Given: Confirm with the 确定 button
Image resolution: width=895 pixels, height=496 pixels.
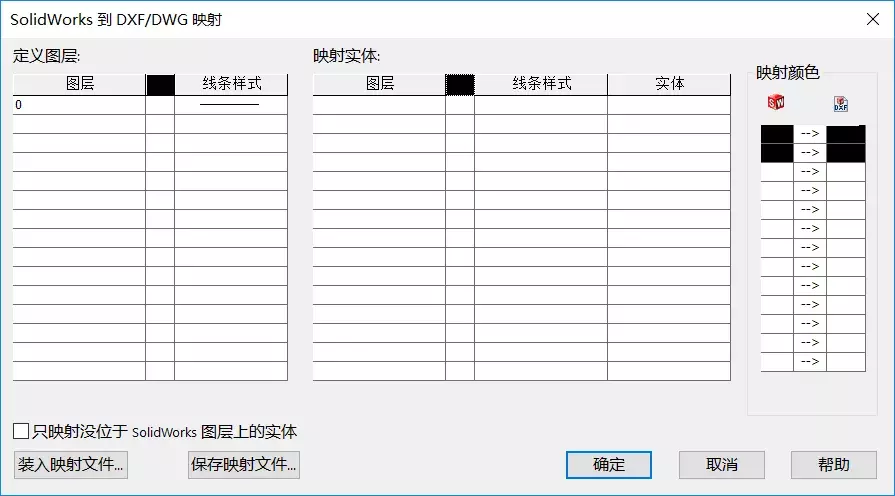Looking at the screenshot, I should pos(608,465).
